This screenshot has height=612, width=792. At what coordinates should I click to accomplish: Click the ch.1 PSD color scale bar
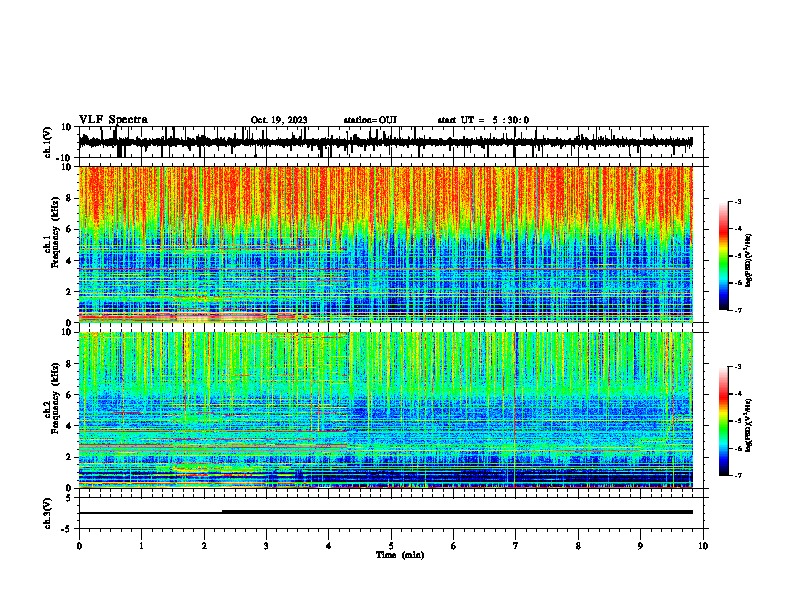point(723,256)
